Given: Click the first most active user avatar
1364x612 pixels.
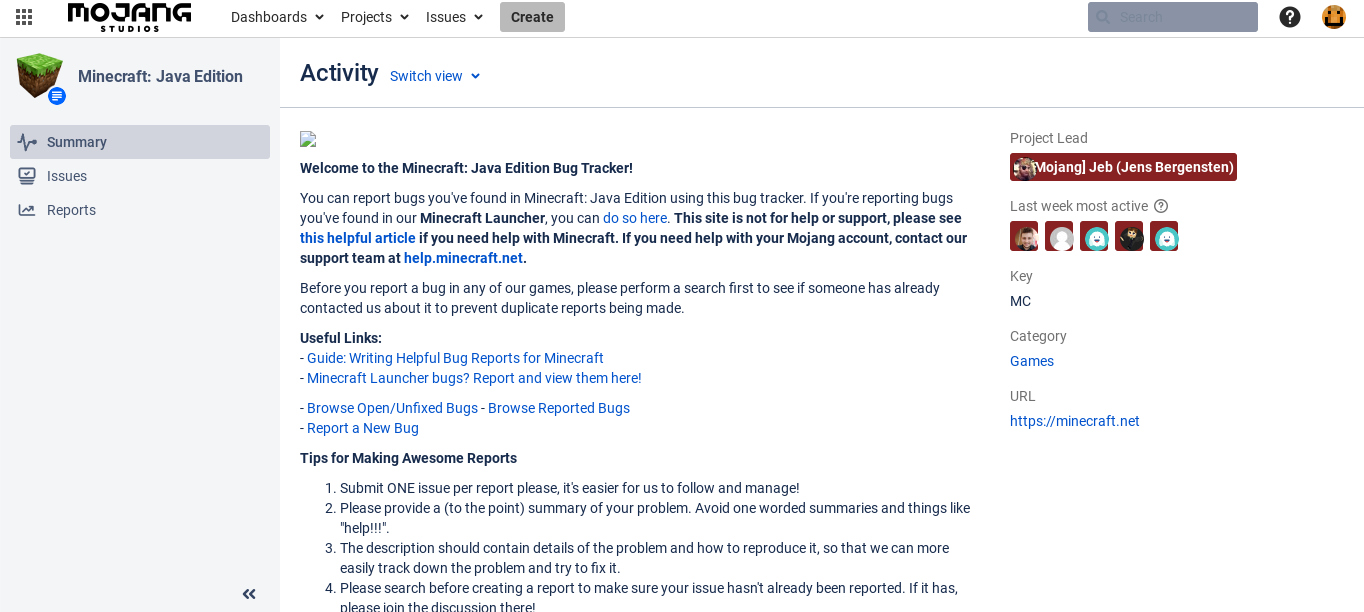Looking at the screenshot, I should 1024,236.
